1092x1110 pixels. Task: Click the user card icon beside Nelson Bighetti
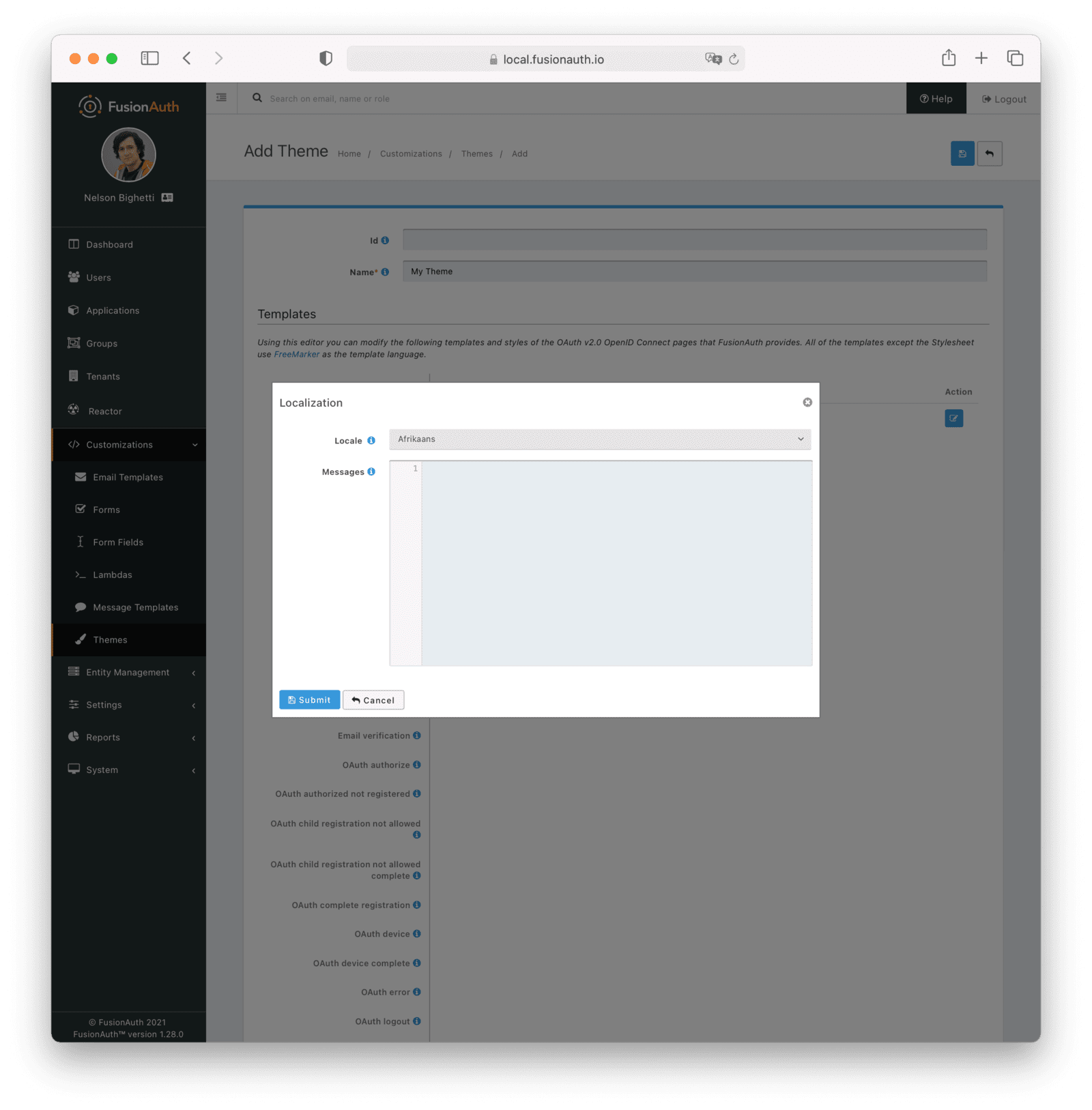click(167, 198)
